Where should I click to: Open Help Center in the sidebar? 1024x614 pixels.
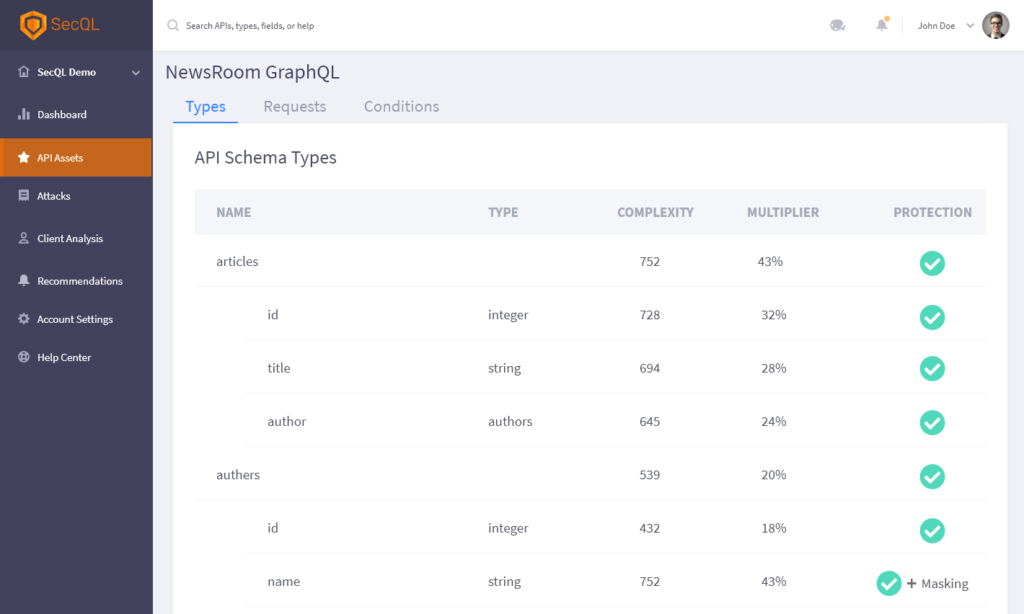tap(63, 358)
